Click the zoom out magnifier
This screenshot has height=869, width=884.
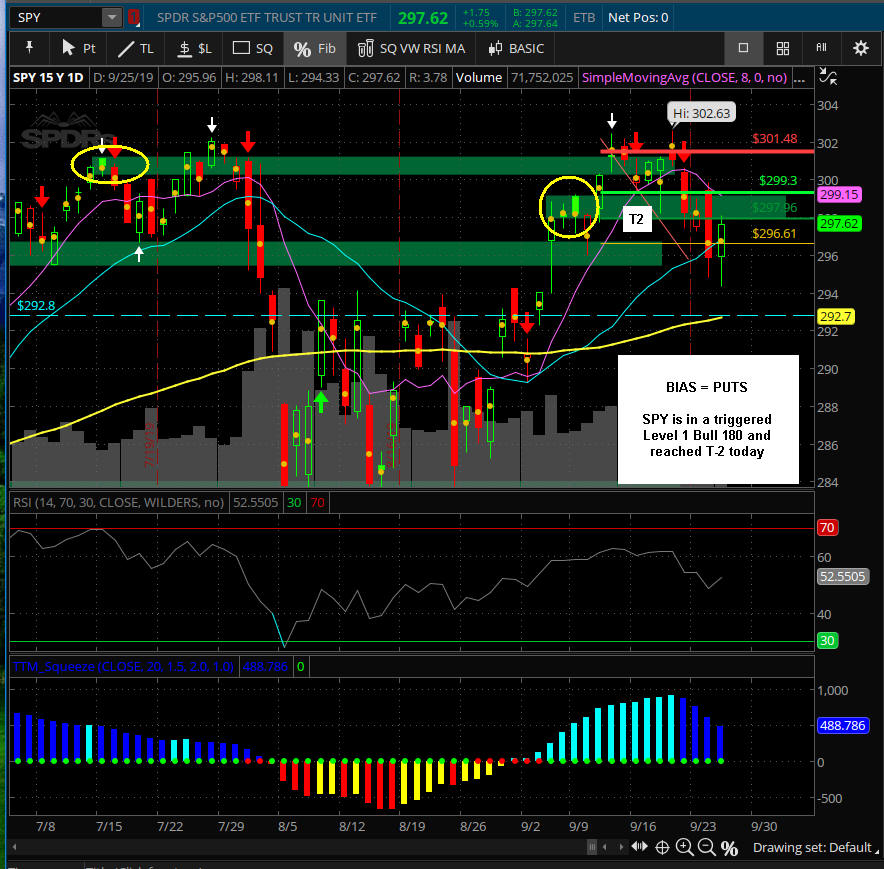coord(706,848)
